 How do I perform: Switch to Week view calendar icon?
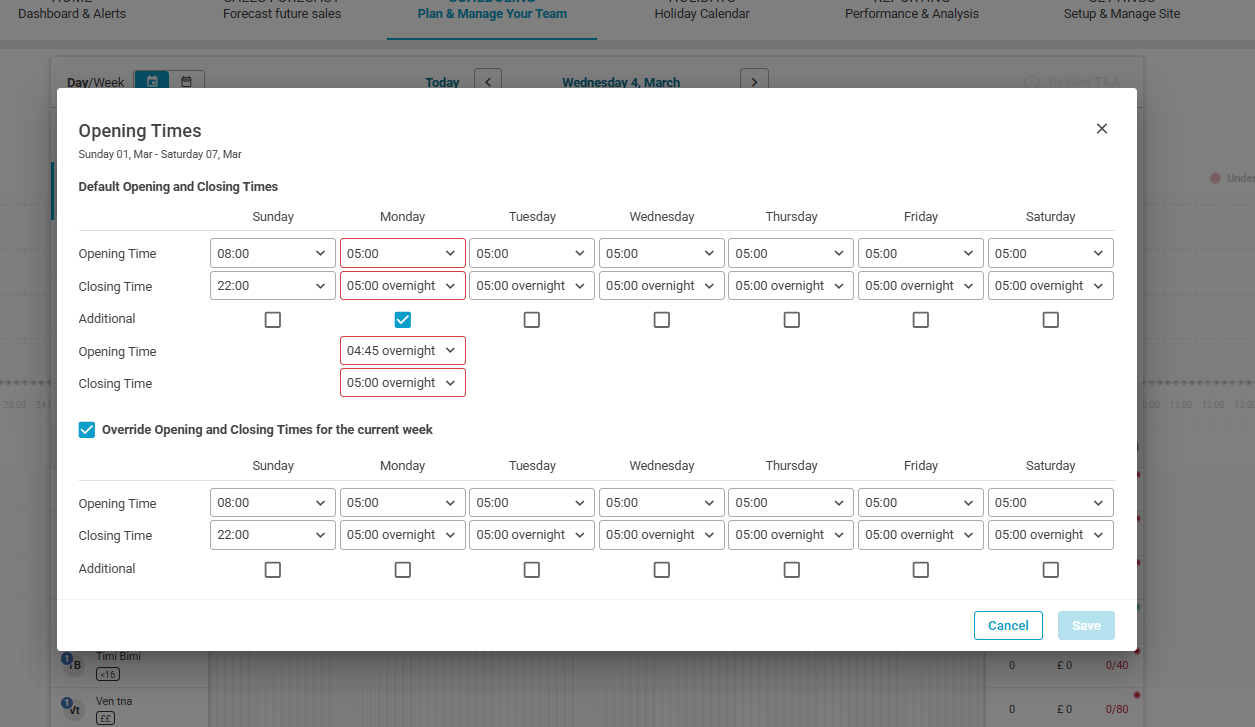(x=187, y=82)
